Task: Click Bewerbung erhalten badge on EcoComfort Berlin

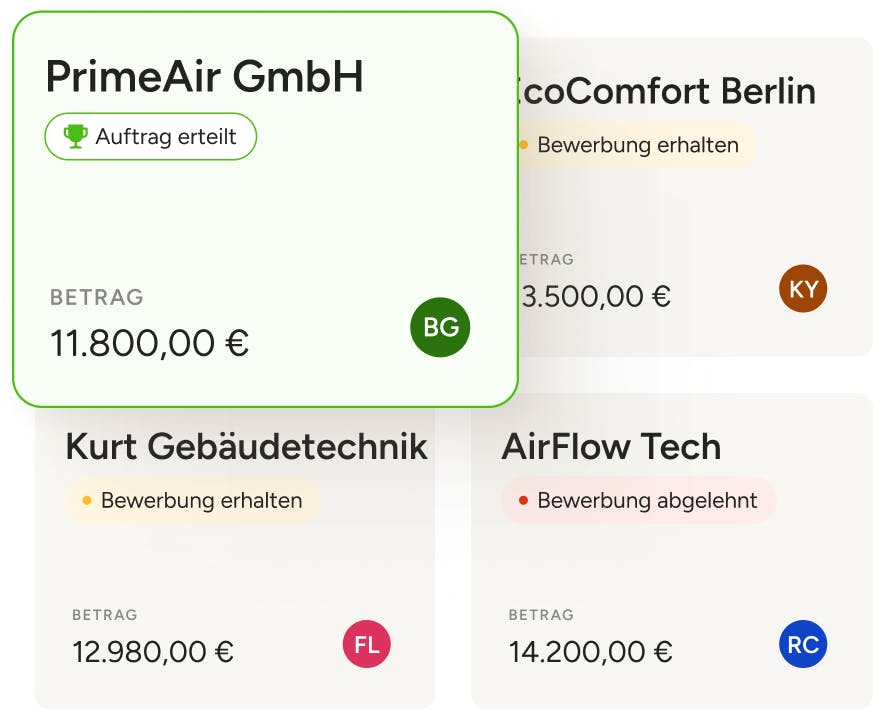Action: click(x=637, y=145)
